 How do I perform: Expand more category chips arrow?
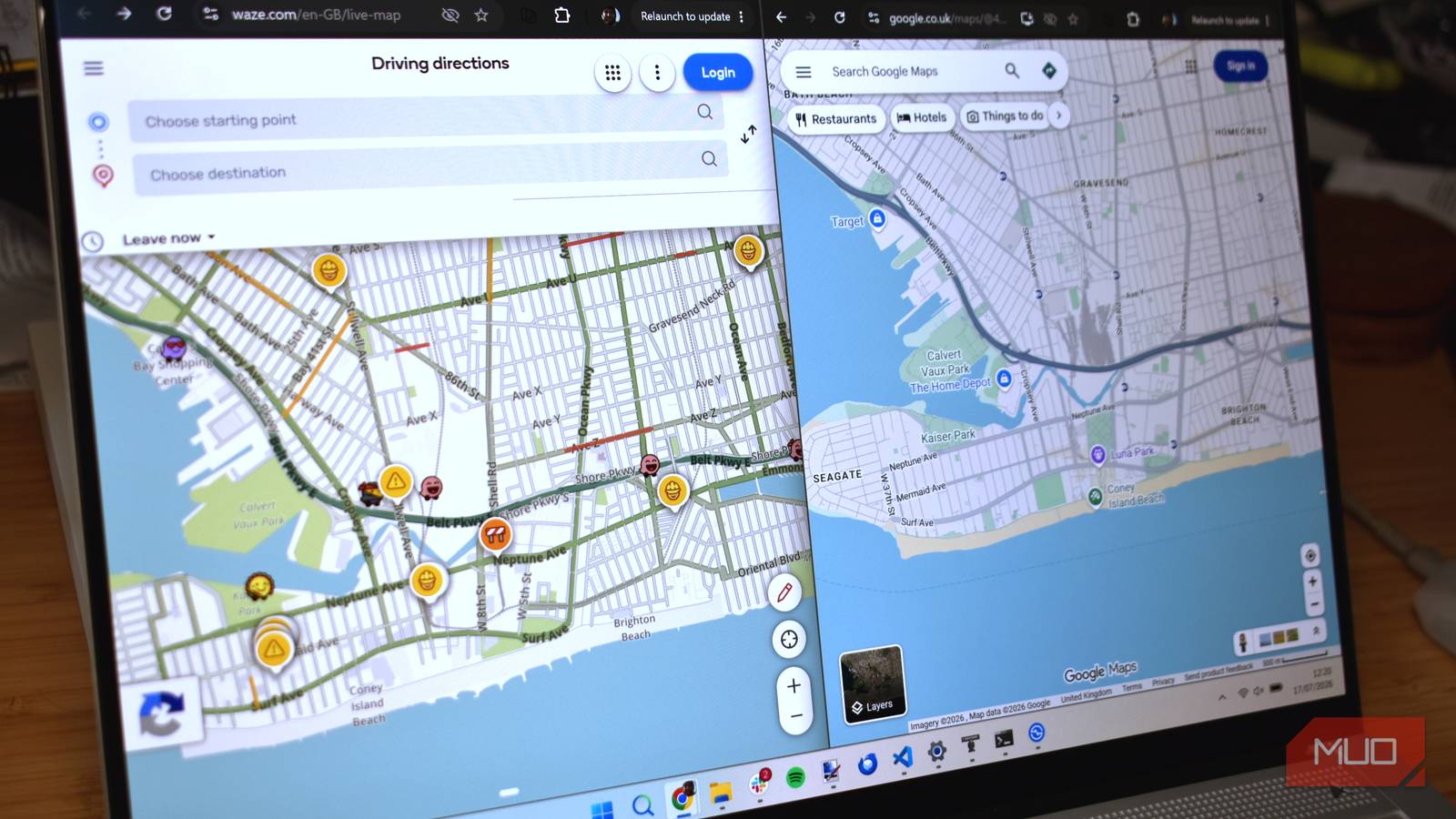1058,115
